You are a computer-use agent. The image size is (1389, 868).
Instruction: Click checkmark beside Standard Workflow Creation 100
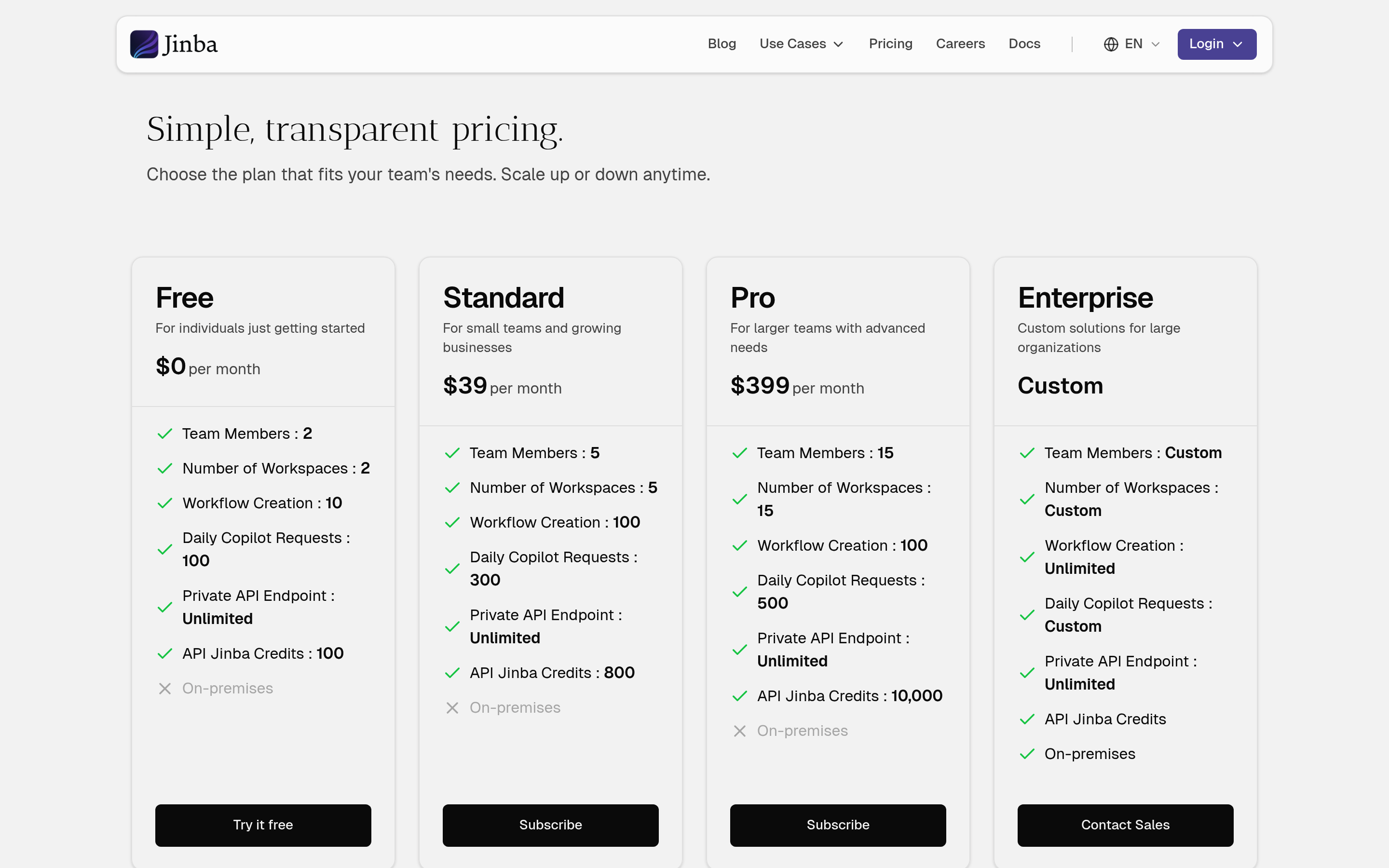(452, 522)
